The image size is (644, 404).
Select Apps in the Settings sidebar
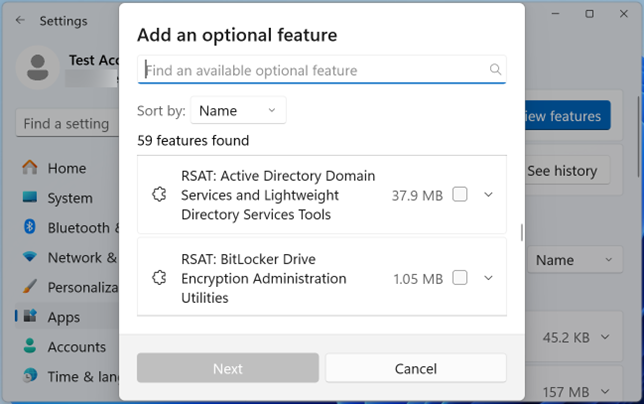(x=64, y=317)
